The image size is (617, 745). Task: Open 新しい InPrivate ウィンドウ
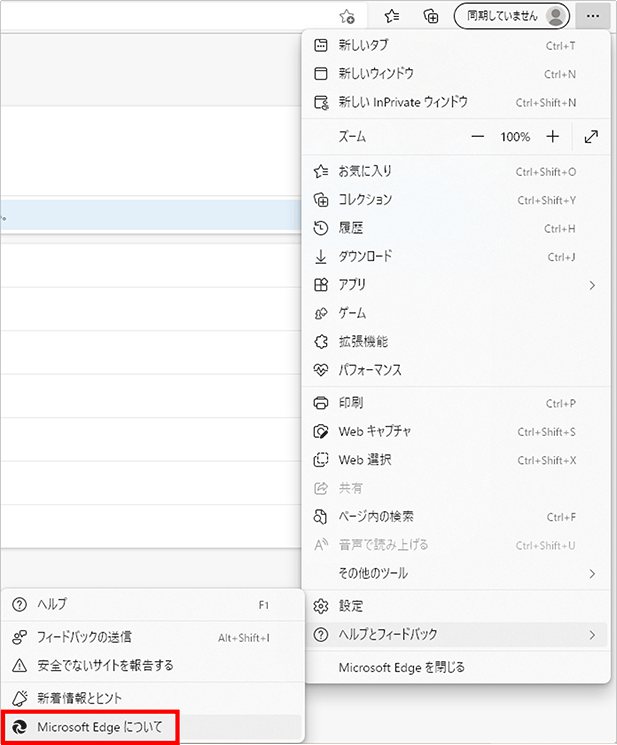pyautogui.click(x=456, y=102)
